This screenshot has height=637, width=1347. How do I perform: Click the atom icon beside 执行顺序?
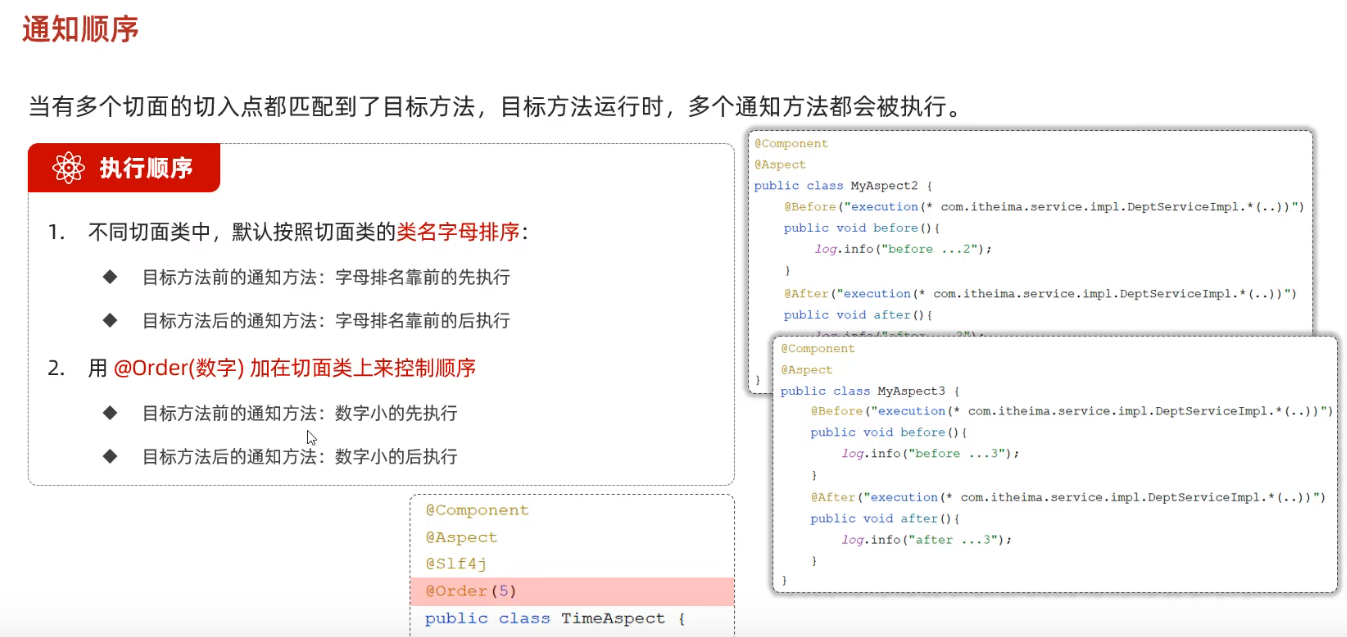click(68, 167)
